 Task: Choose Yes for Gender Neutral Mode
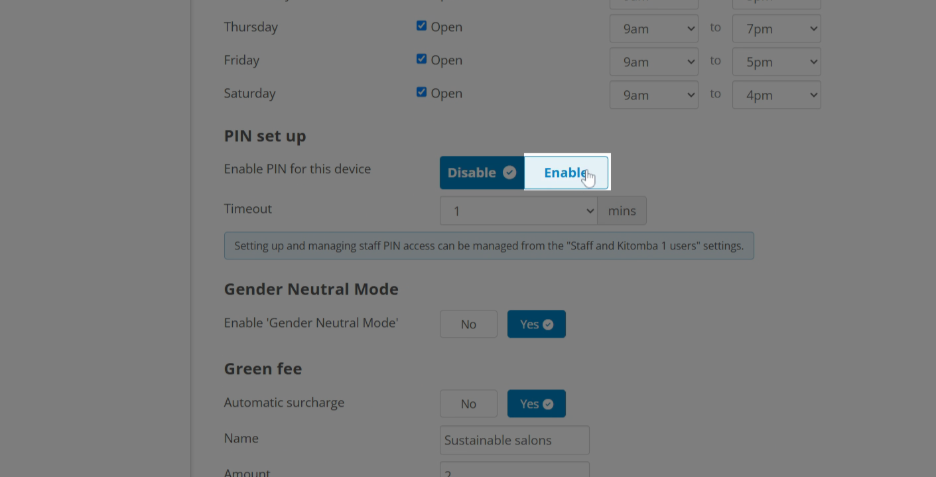[536, 324]
